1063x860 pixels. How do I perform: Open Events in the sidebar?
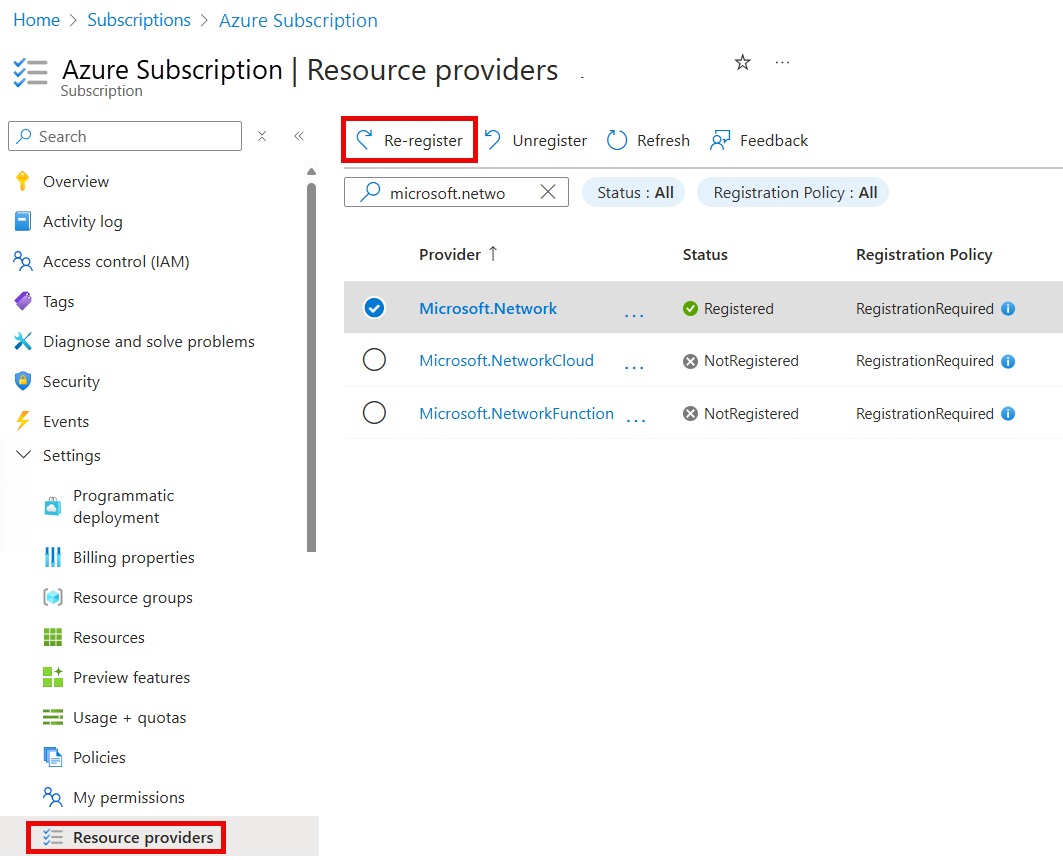(66, 422)
